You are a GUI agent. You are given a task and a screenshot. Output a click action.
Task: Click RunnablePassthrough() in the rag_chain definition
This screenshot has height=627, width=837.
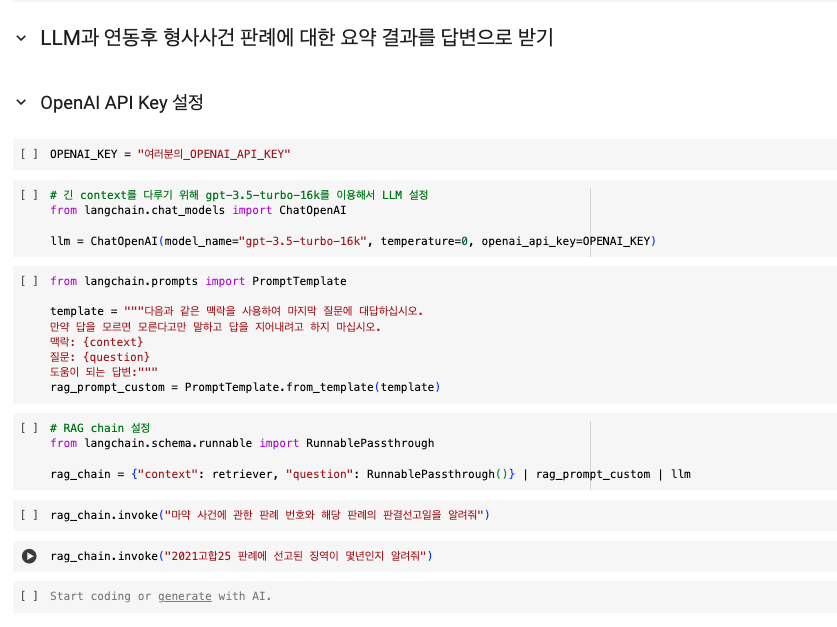pos(437,474)
